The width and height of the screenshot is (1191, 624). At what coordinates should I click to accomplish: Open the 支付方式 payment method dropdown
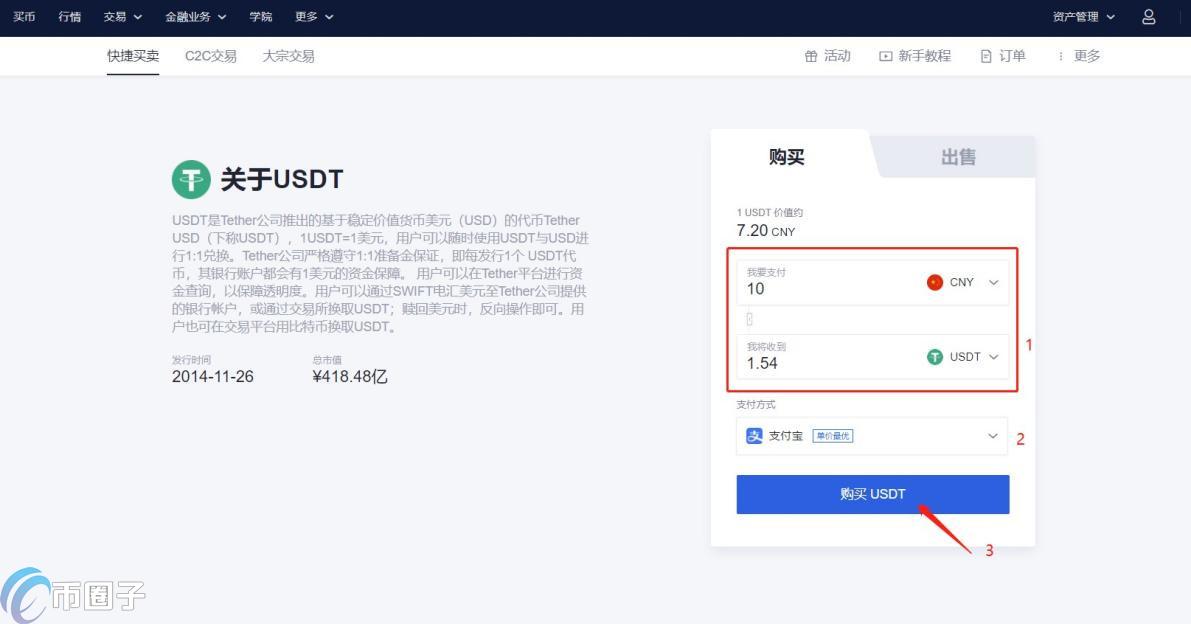pos(993,435)
